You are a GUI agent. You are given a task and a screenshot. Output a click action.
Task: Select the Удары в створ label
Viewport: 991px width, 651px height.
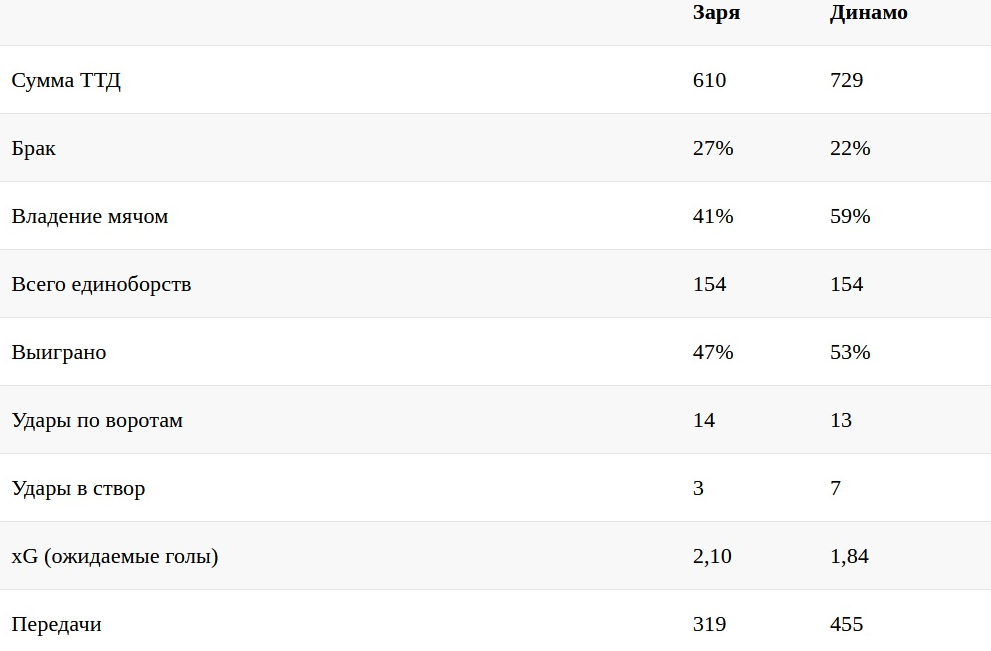78,488
